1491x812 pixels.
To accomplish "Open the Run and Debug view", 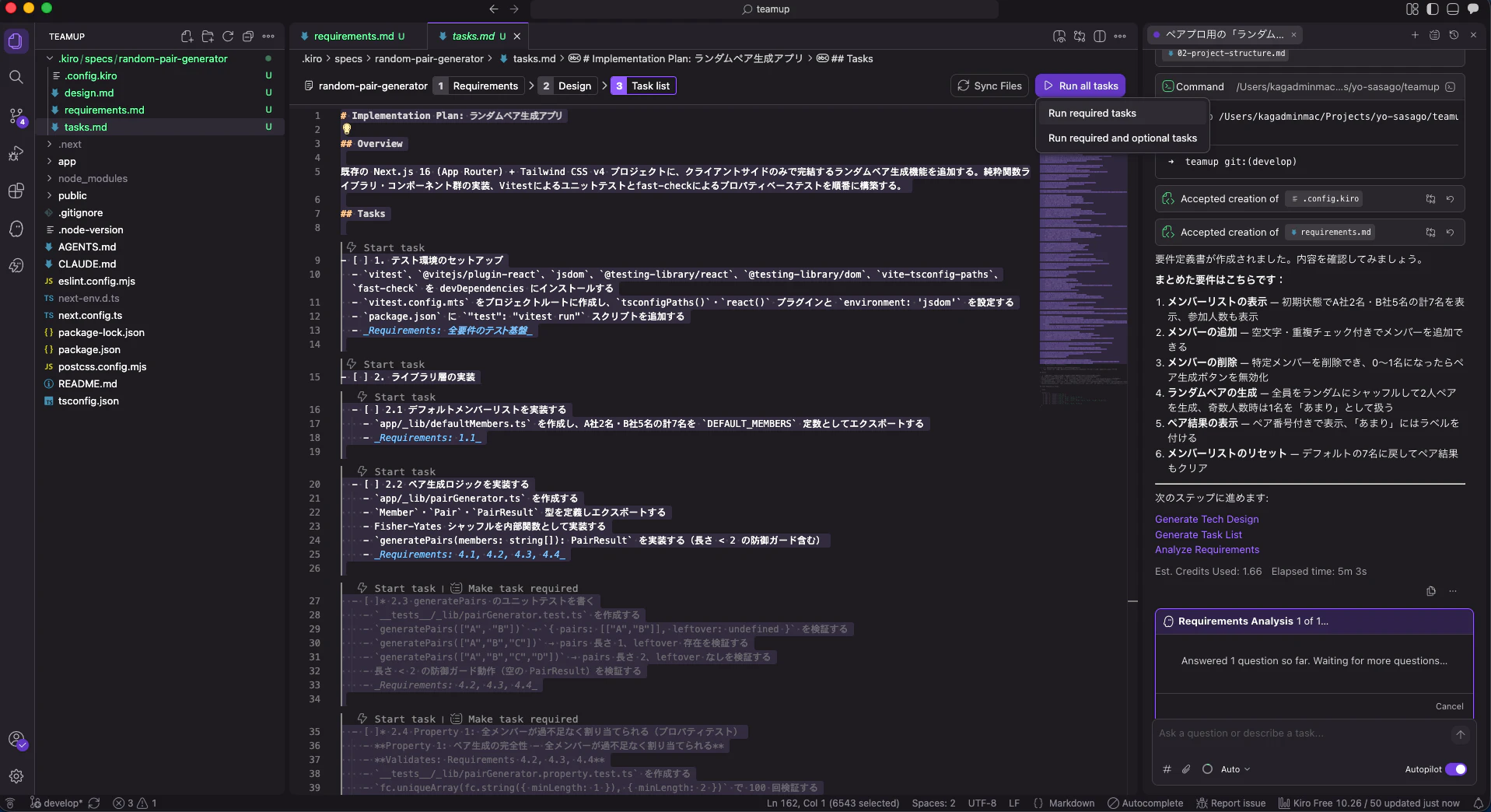I will point(16,153).
